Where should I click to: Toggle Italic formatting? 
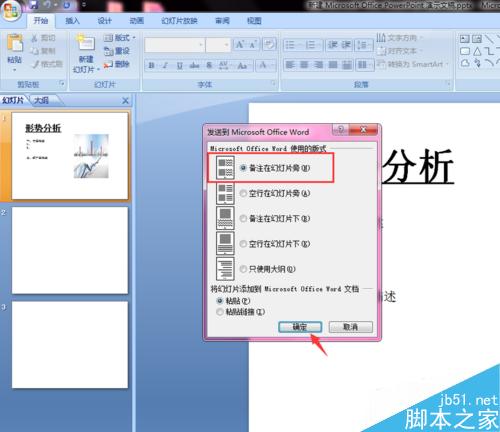[165, 65]
